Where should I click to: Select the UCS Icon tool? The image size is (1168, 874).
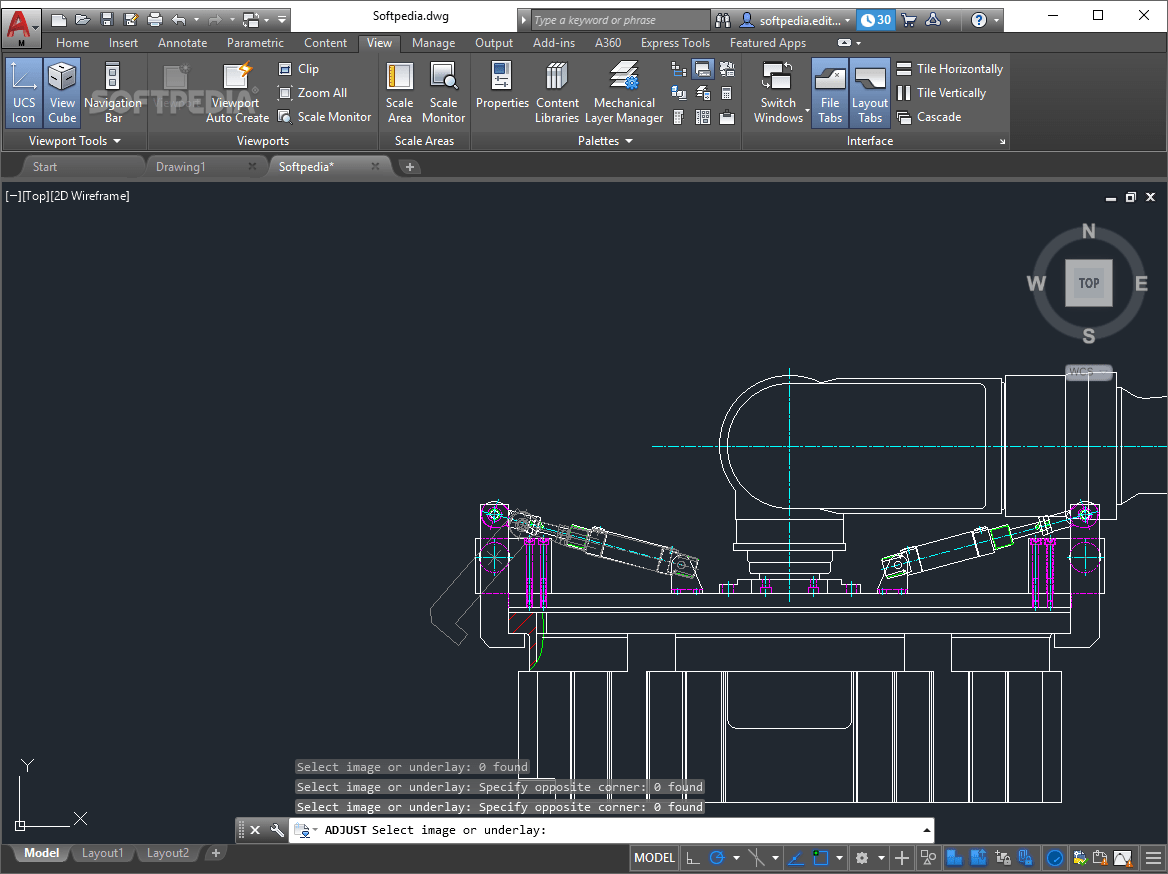(23, 90)
